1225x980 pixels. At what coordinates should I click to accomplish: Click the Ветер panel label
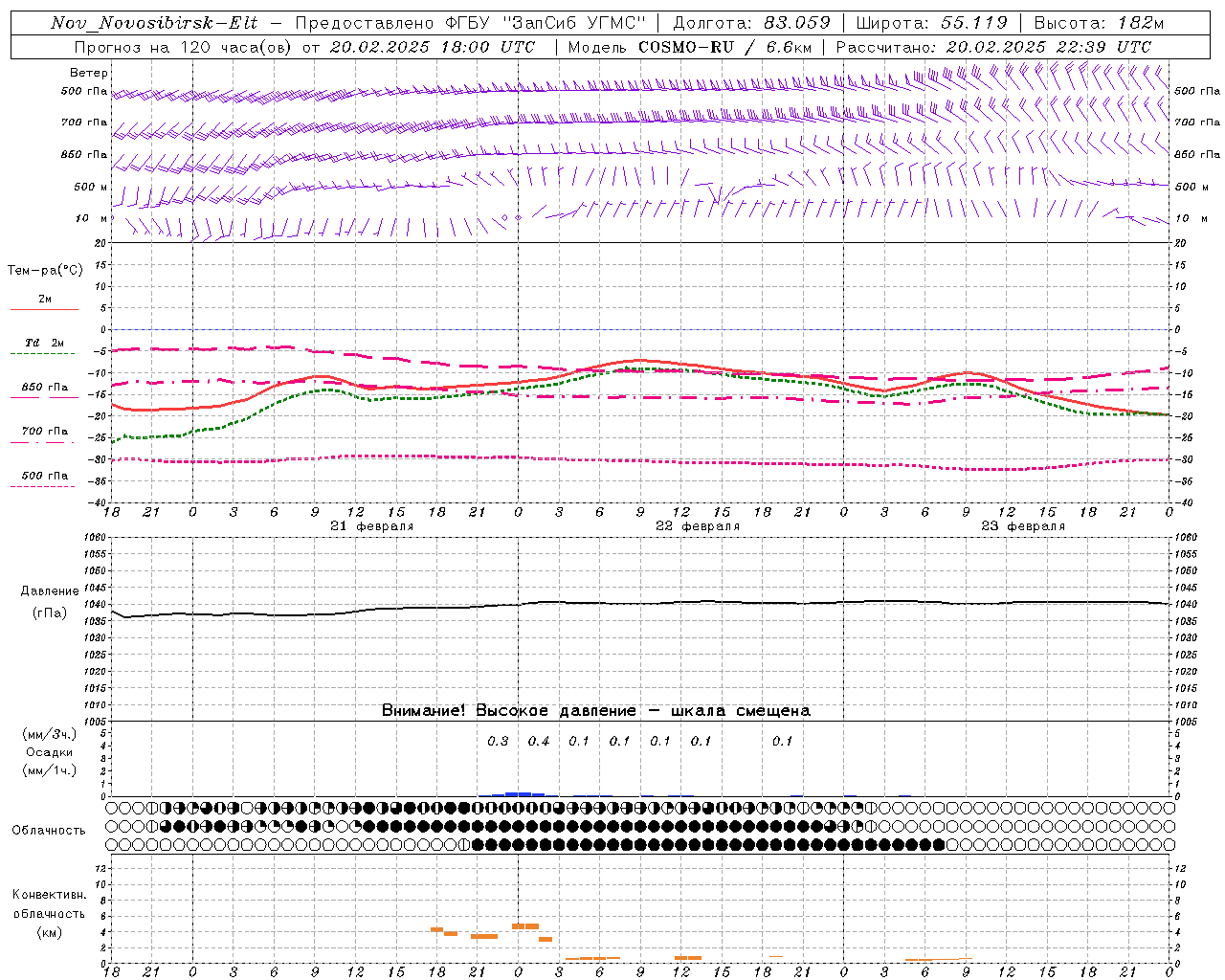(89, 73)
